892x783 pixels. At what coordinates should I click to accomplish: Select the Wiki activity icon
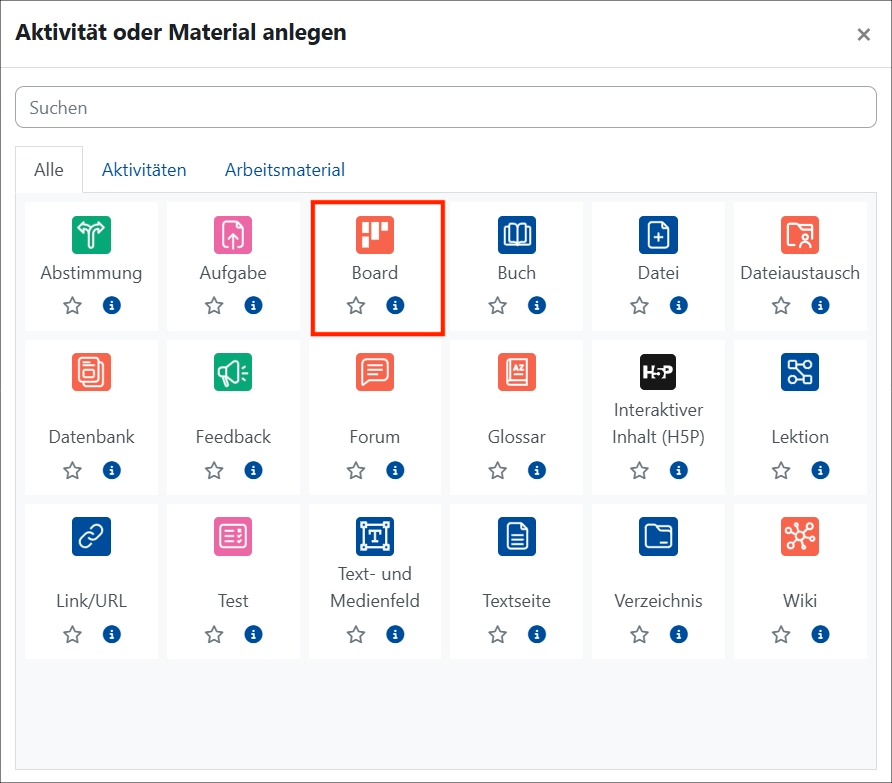[800, 537]
